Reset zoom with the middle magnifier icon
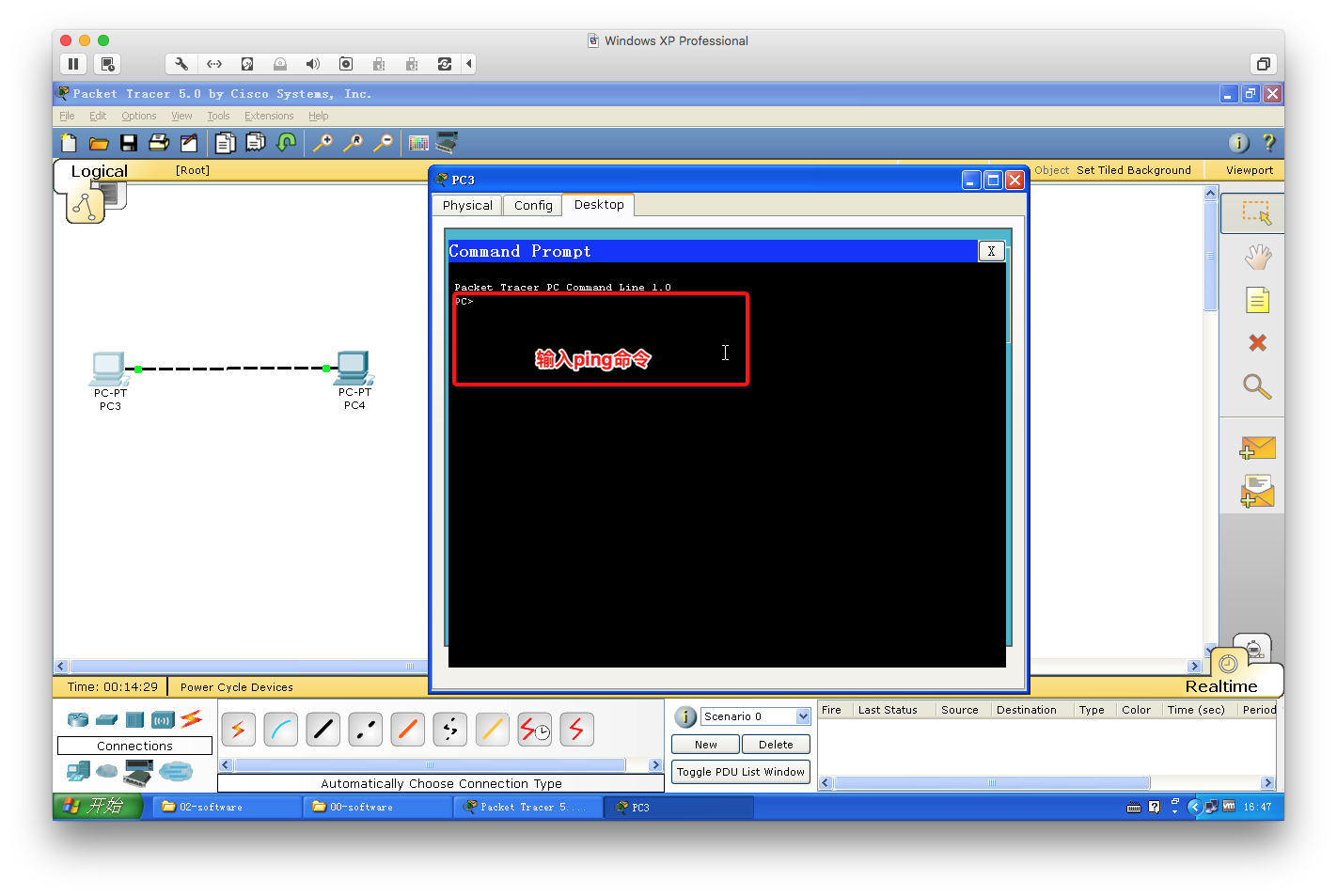The width and height of the screenshot is (1337, 896). [x=353, y=143]
